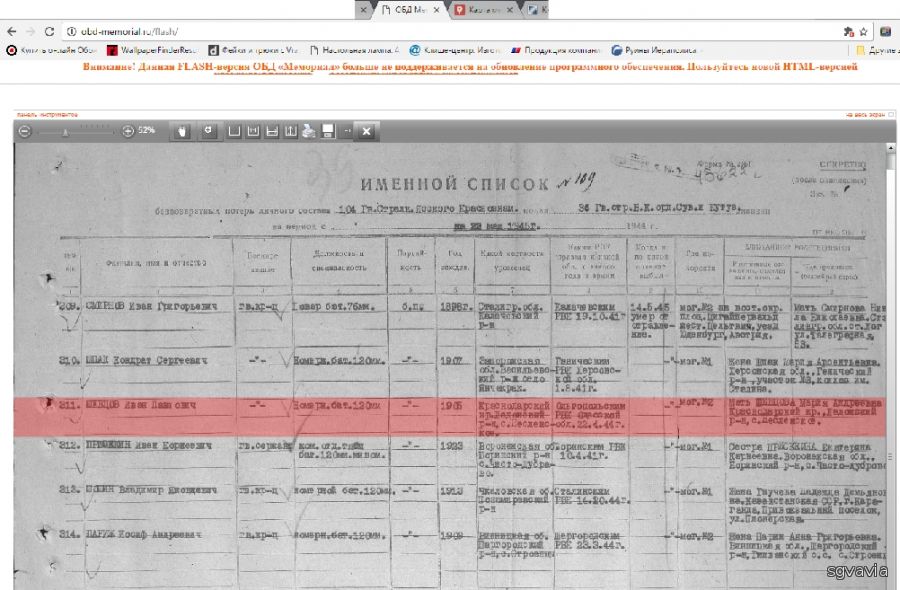Bookmark this page with star icon
The width and height of the screenshot is (900, 590).
coord(863,31)
